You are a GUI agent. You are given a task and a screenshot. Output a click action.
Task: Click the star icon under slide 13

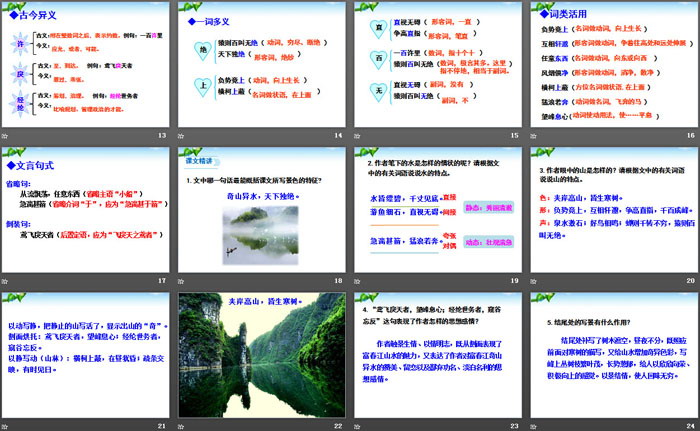8,134
